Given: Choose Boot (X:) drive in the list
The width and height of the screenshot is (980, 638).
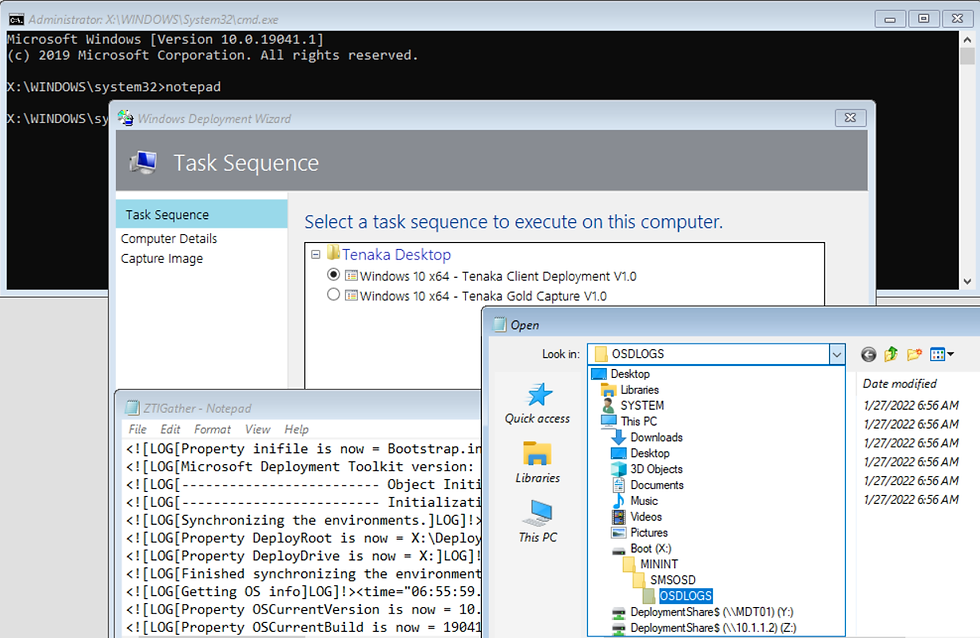Looking at the screenshot, I should click(x=651, y=548).
